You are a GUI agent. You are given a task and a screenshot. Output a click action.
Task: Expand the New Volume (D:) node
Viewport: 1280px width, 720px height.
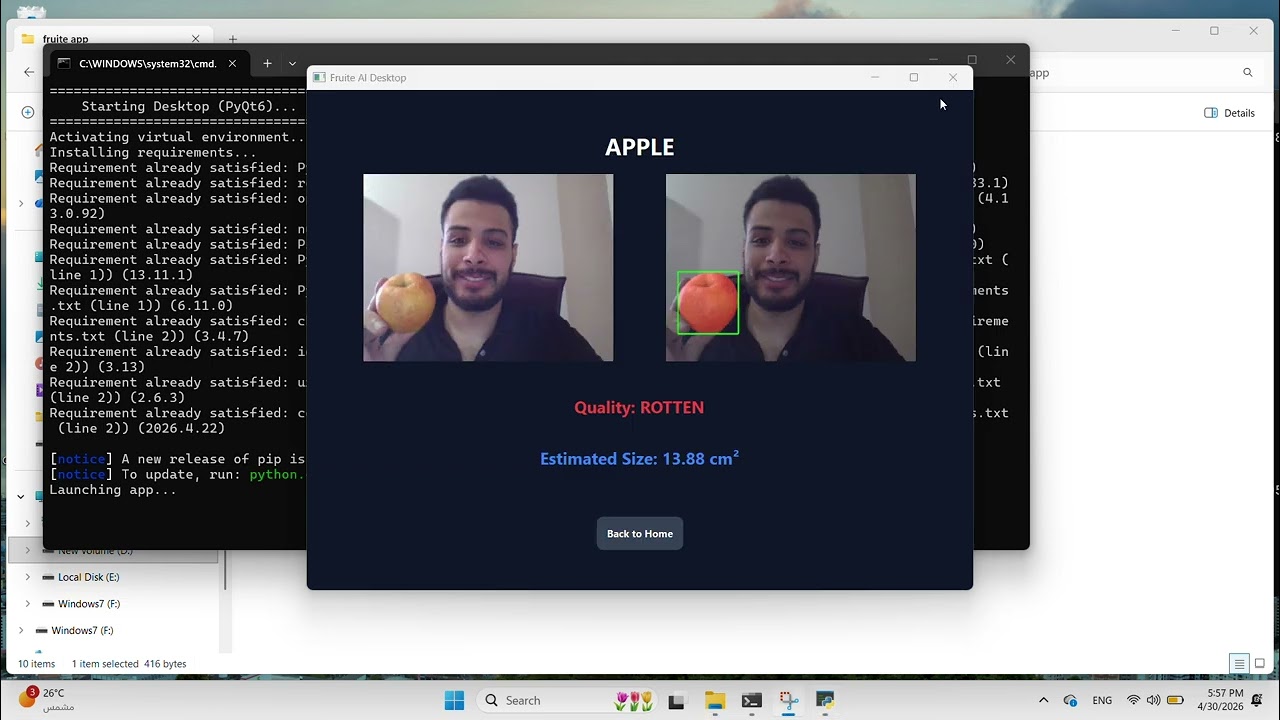pyautogui.click(x=27, y=550)
